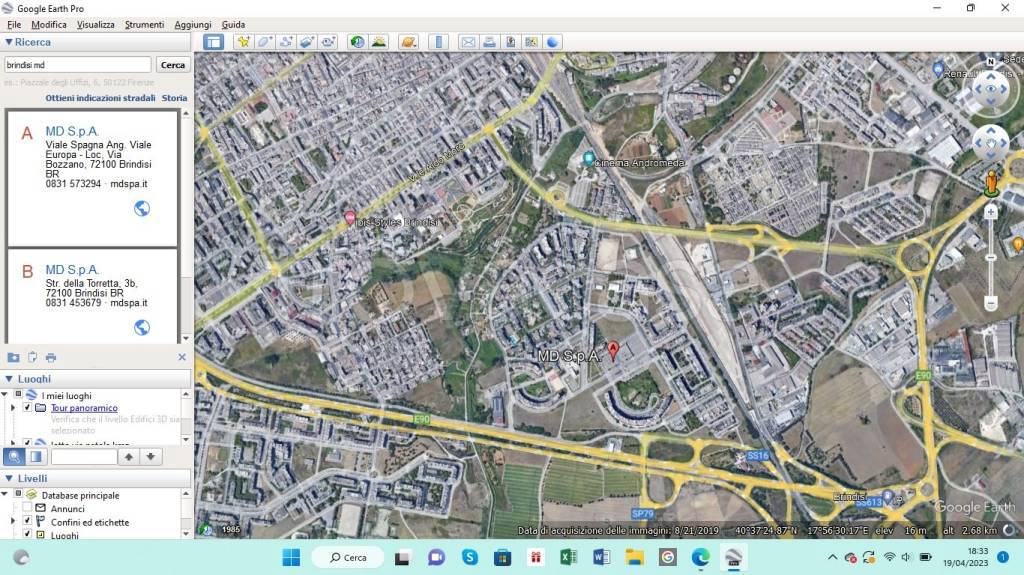This screenshot has height=575, width=1024.
Task: Open globe link for result A
Action: (142, 208)
